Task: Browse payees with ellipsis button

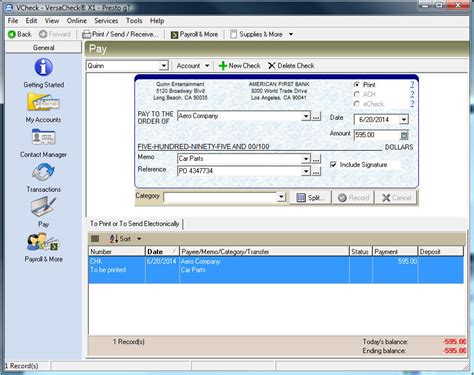Action: pyautogui.click(x=316, y=116)
